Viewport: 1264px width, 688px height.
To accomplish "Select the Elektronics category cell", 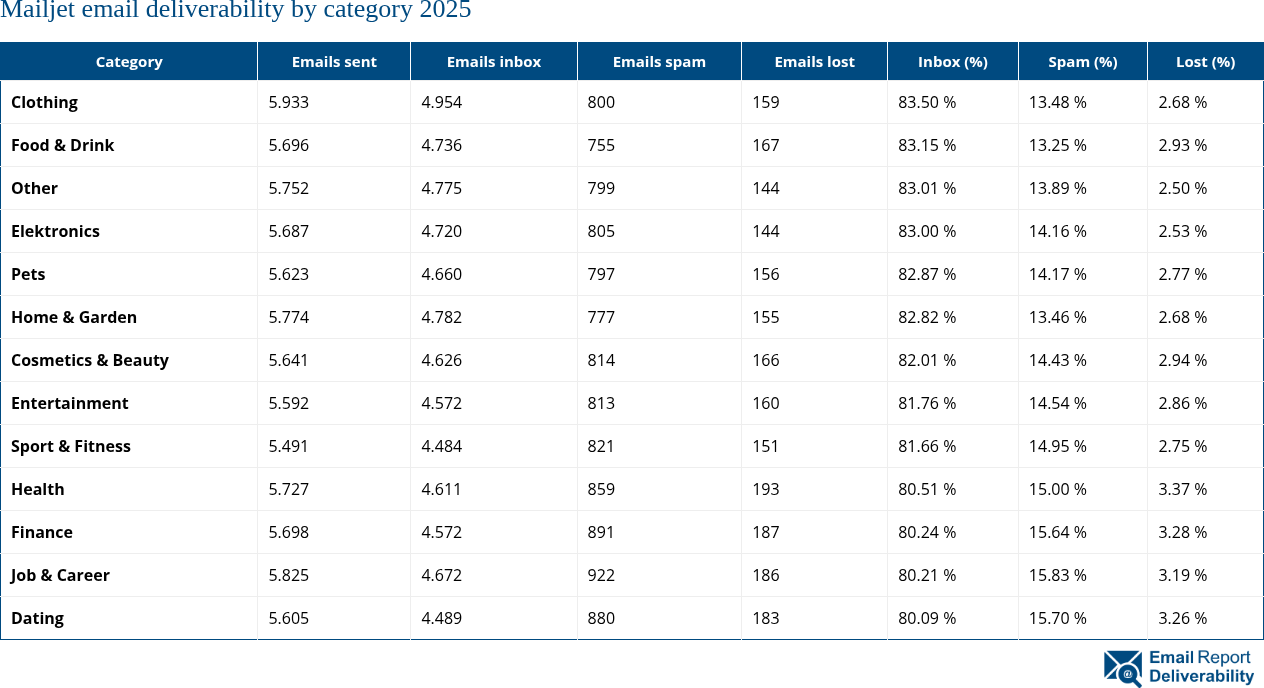I will click(129, 231).
